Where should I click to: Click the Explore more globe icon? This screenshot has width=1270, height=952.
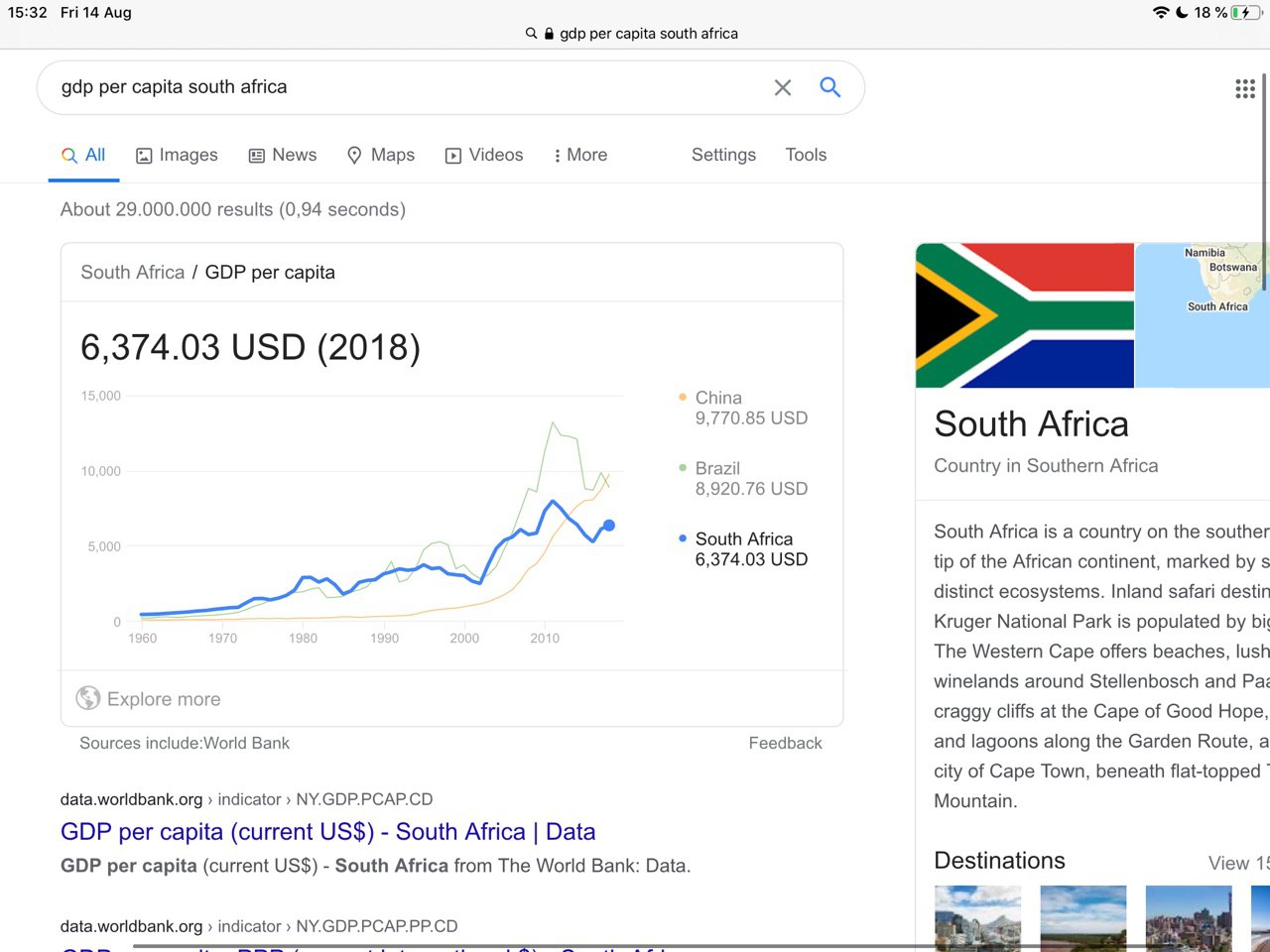pyautogui.click(x=88, y=699)
